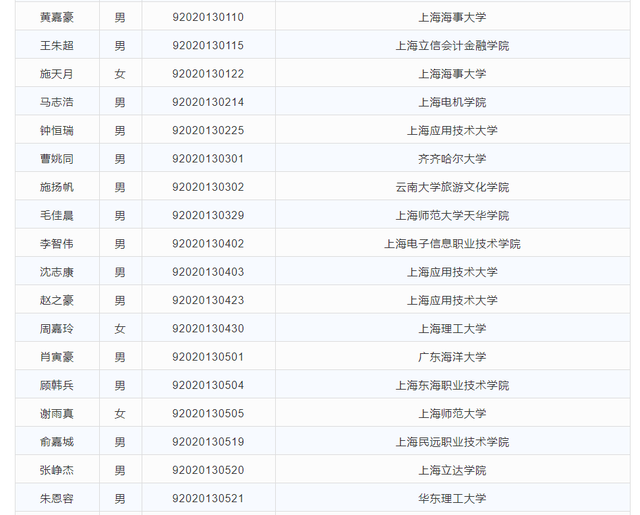The width and height of the screenshot is (640, 515).
Task: Select the name 张峥杰
Action: coord(57,470)
